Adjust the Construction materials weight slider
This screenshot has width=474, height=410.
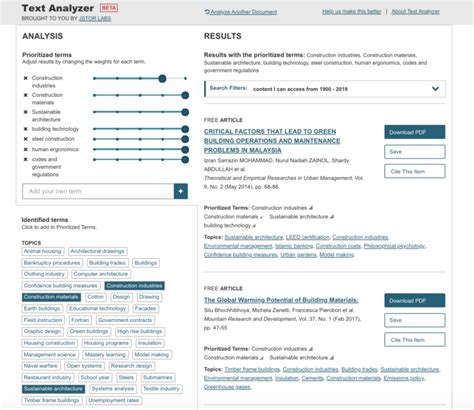point(185,95)
